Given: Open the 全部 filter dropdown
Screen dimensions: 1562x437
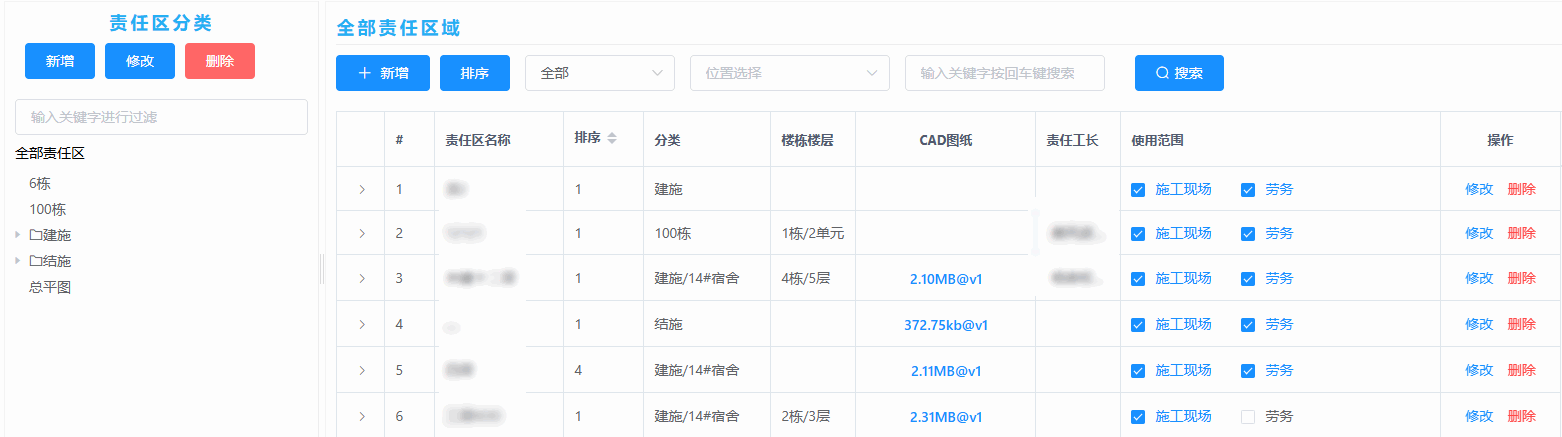Looking at the screenshot, I should click(599, 73).
